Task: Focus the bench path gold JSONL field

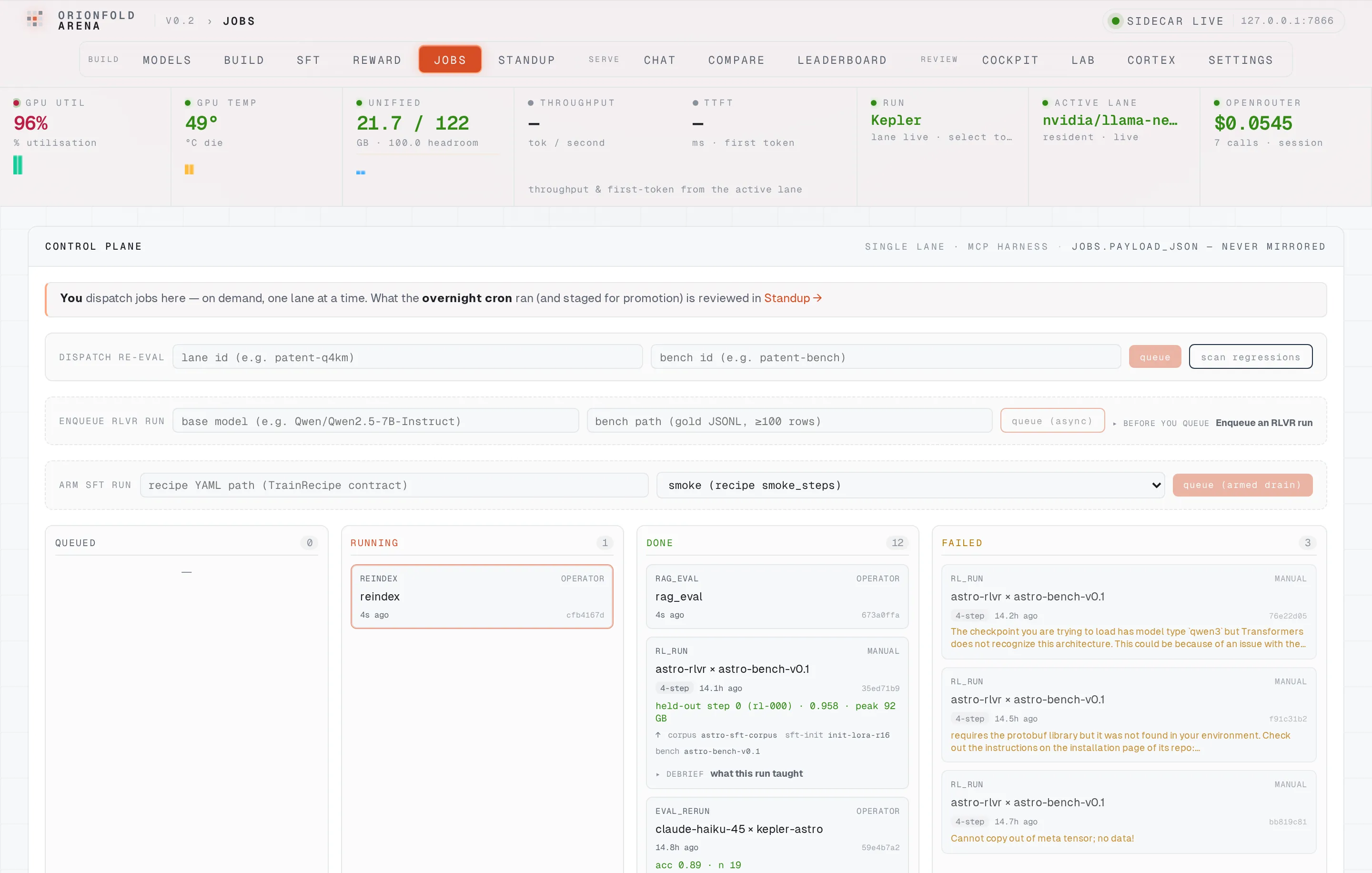Action: [x=789, y=421]
